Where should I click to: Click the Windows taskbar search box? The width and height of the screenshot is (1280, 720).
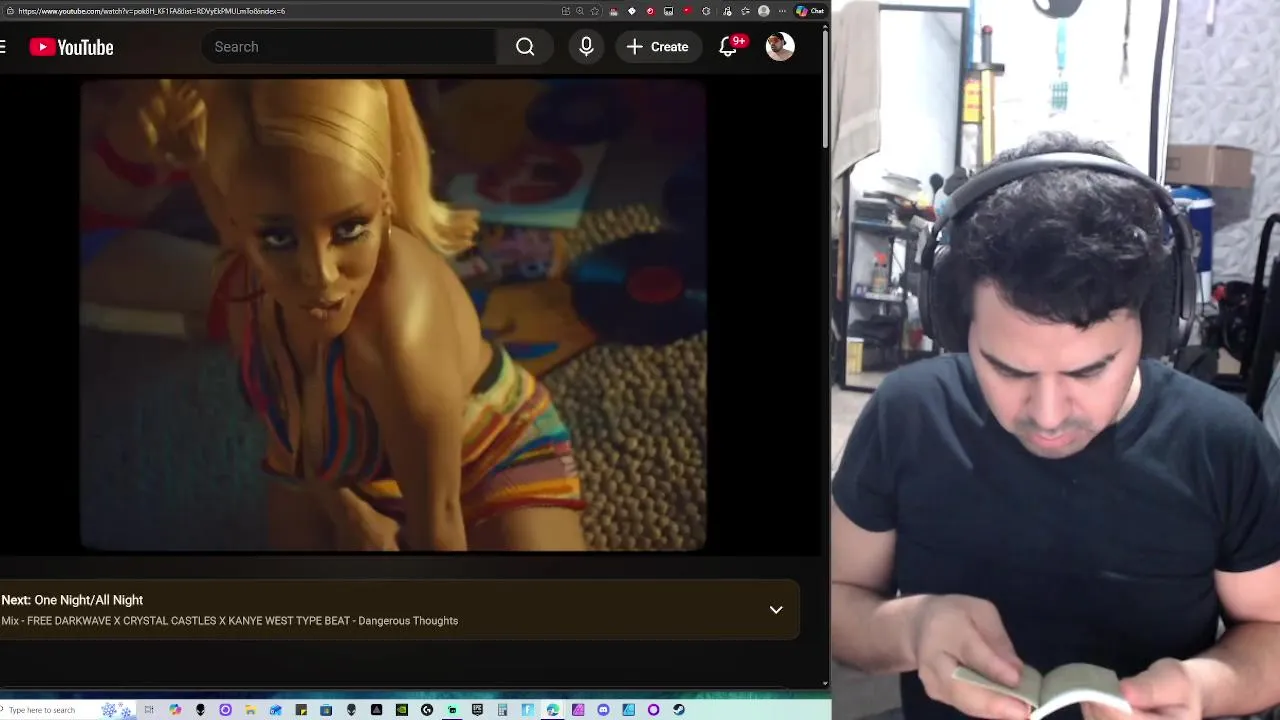(68, 710)
